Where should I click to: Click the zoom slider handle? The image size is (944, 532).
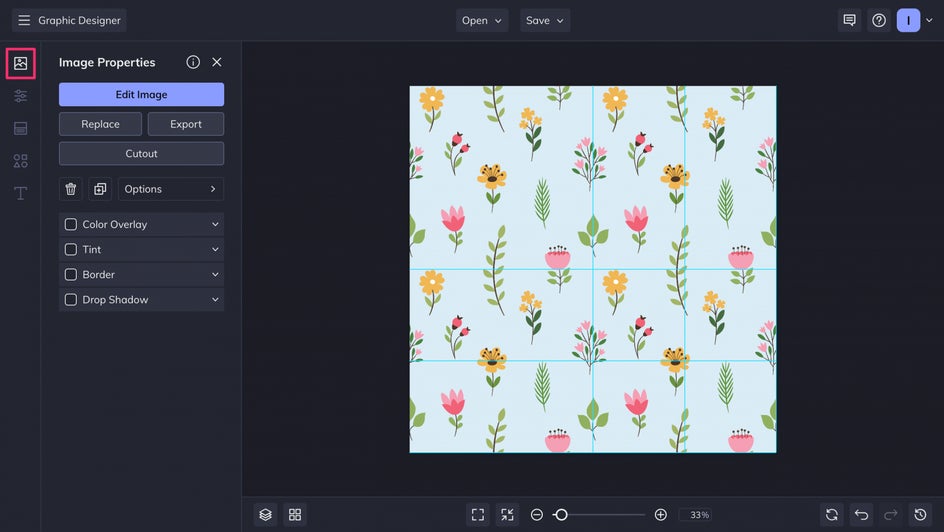pos(561,514)
